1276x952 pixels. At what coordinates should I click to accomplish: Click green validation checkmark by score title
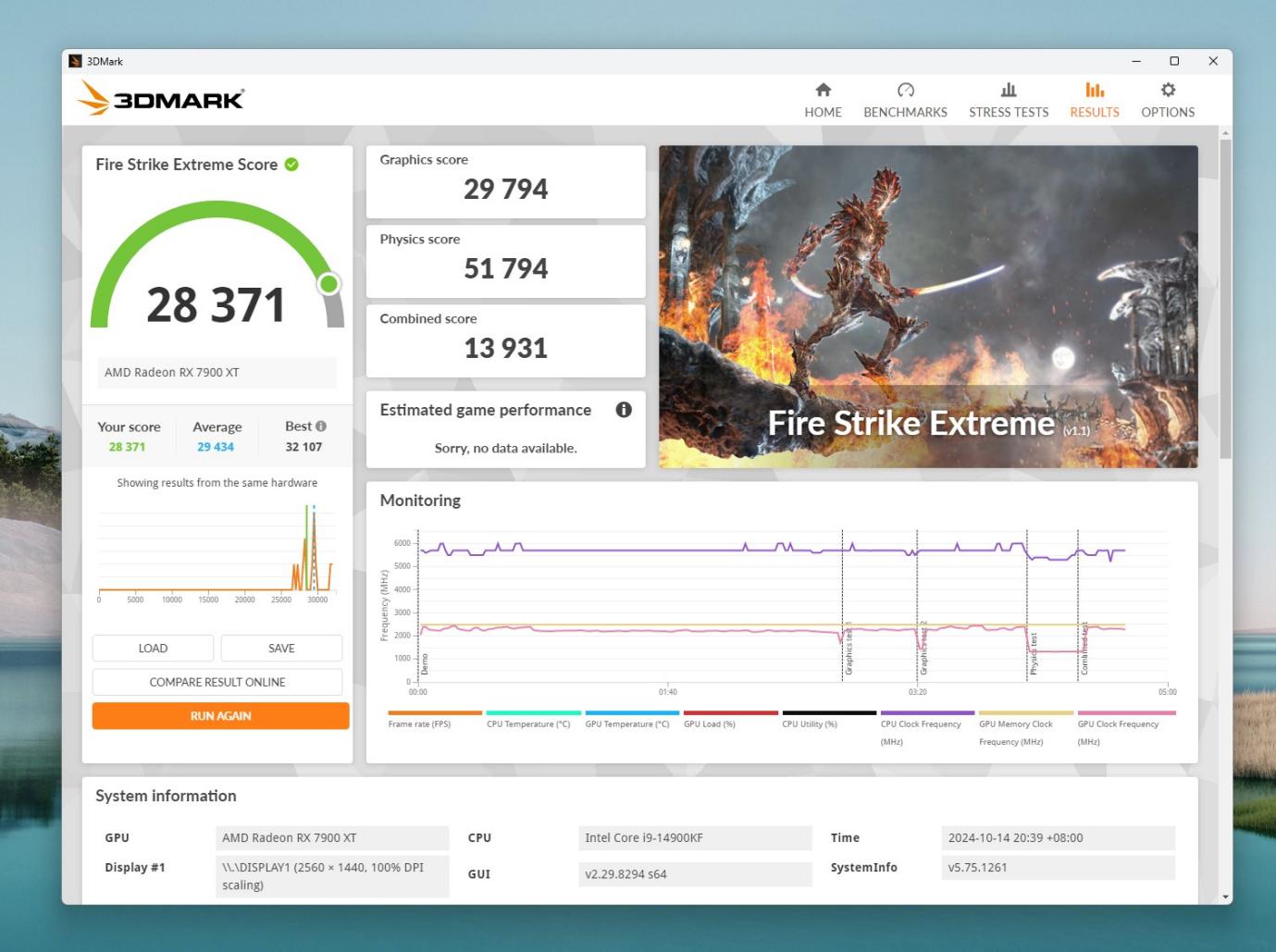point(291,165)
